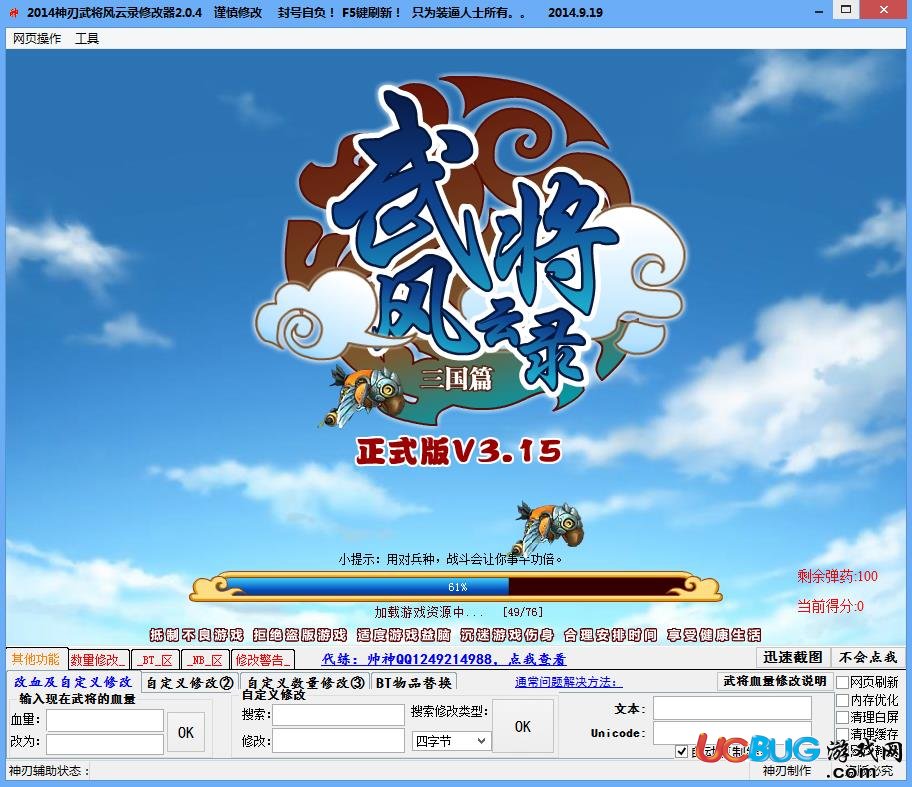Switch to 自定义修改② sub-tab
Screen dimensions: 912x787
pos(190,682)
